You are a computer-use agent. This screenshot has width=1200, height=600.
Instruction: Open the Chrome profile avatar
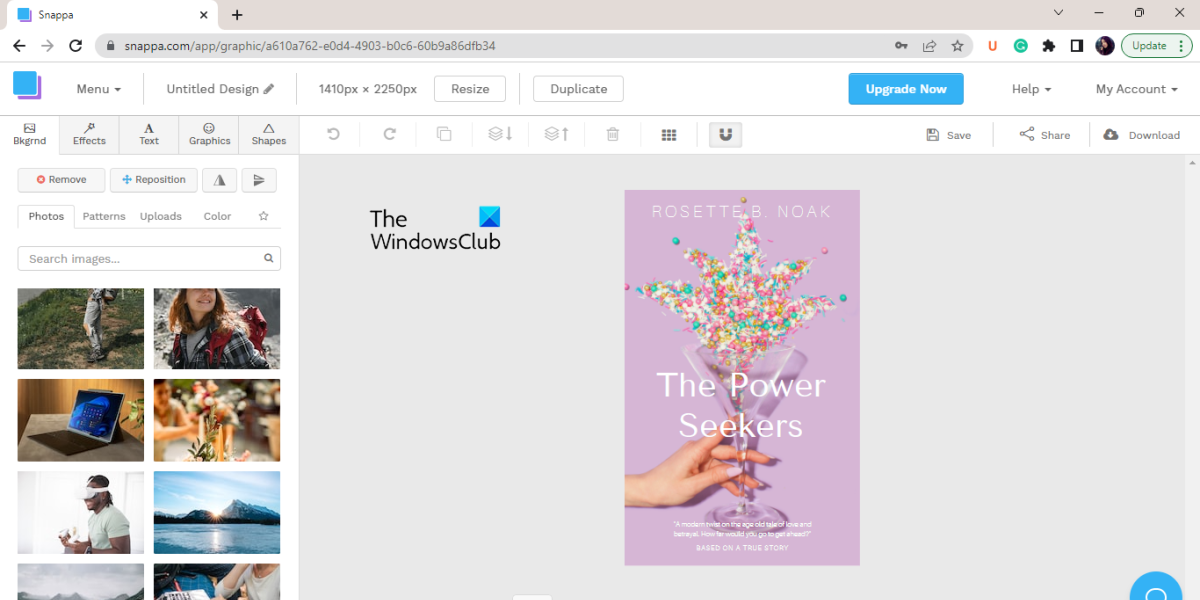point(1104,46)
